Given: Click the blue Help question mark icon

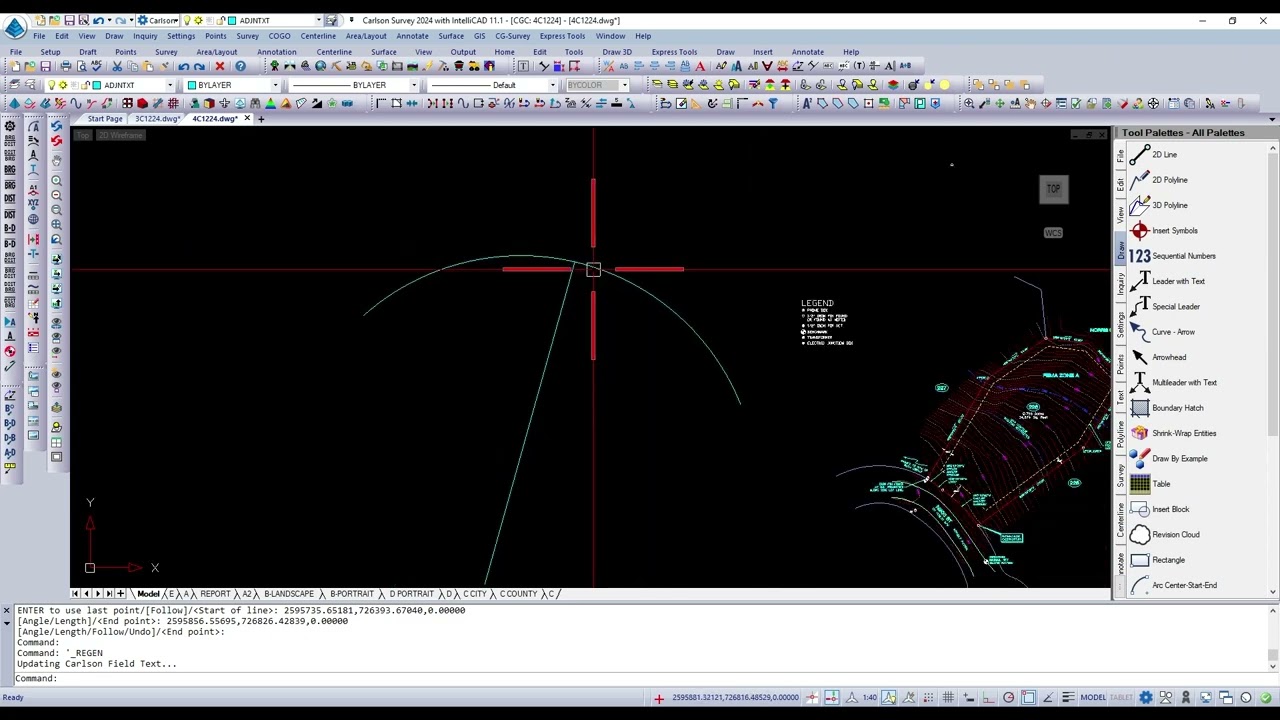Looking at the screenshot, I should [x=240, y=66].
